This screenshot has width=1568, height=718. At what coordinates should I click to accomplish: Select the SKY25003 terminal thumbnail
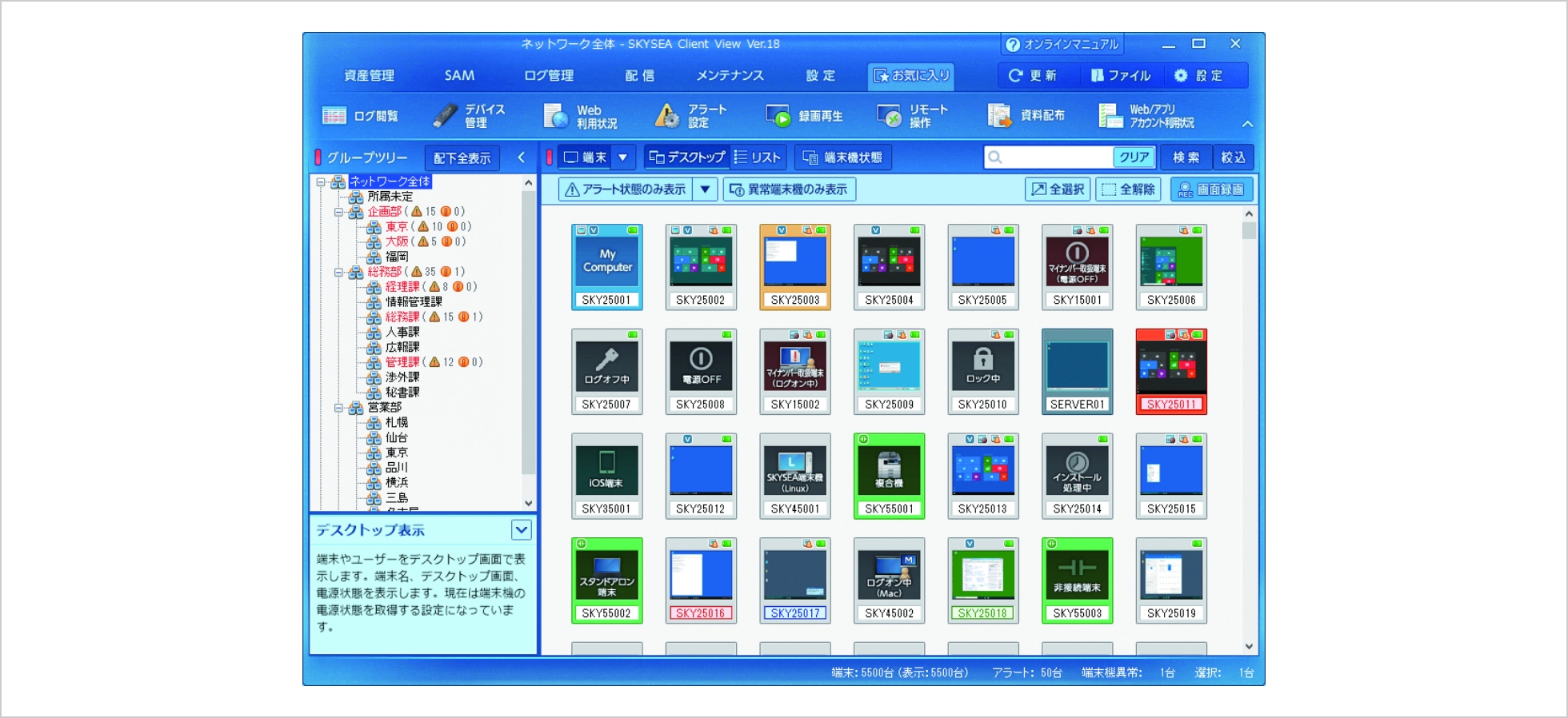pyautogui.click(x=795, y=267)
